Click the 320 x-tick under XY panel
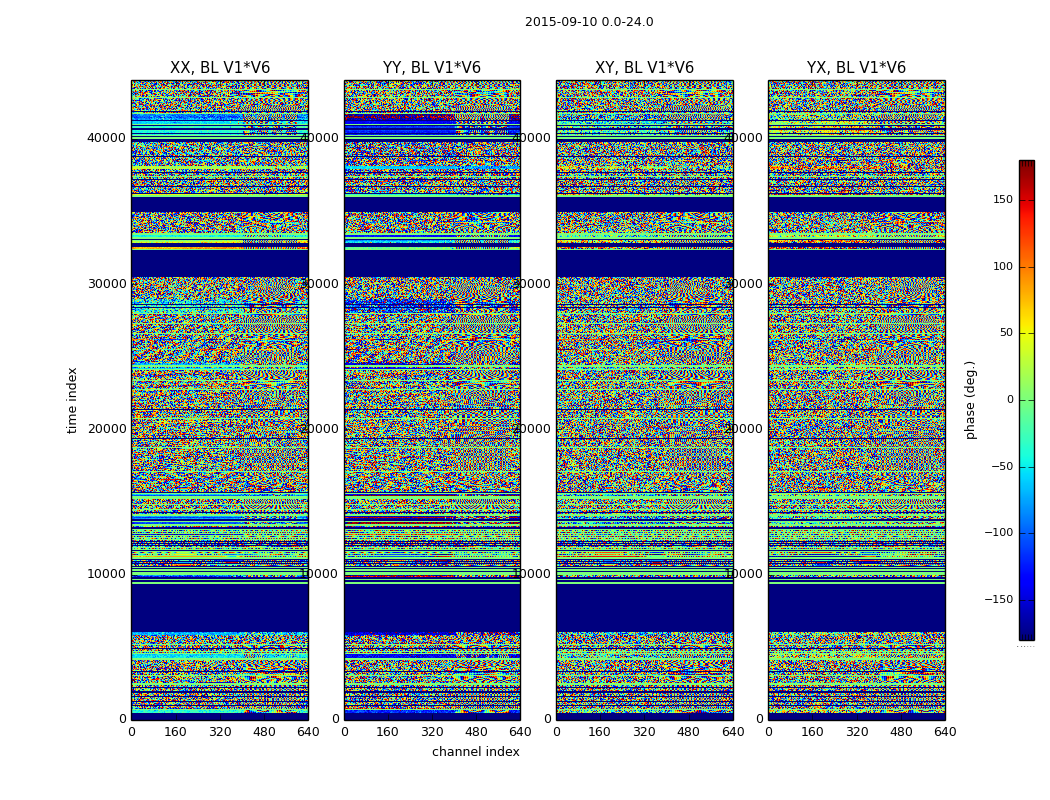The height and width of the screenshot is (800, 1050). 644,732
